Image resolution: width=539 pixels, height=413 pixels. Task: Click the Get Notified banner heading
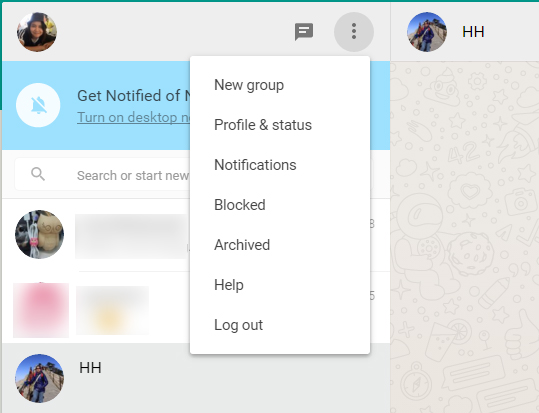133,96
